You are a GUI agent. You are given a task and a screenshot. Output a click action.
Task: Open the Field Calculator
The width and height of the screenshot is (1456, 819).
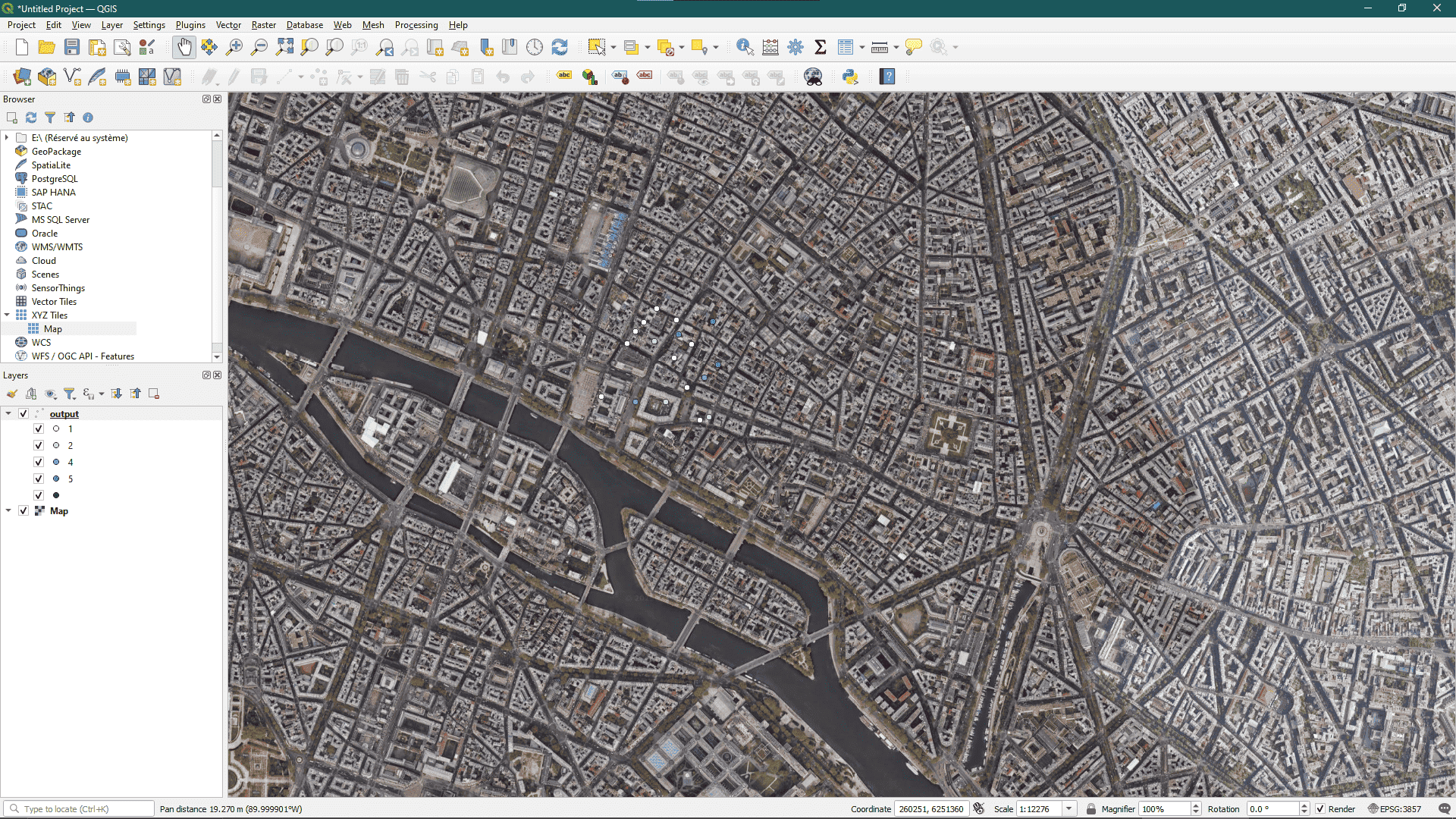[x=770, y=46]
